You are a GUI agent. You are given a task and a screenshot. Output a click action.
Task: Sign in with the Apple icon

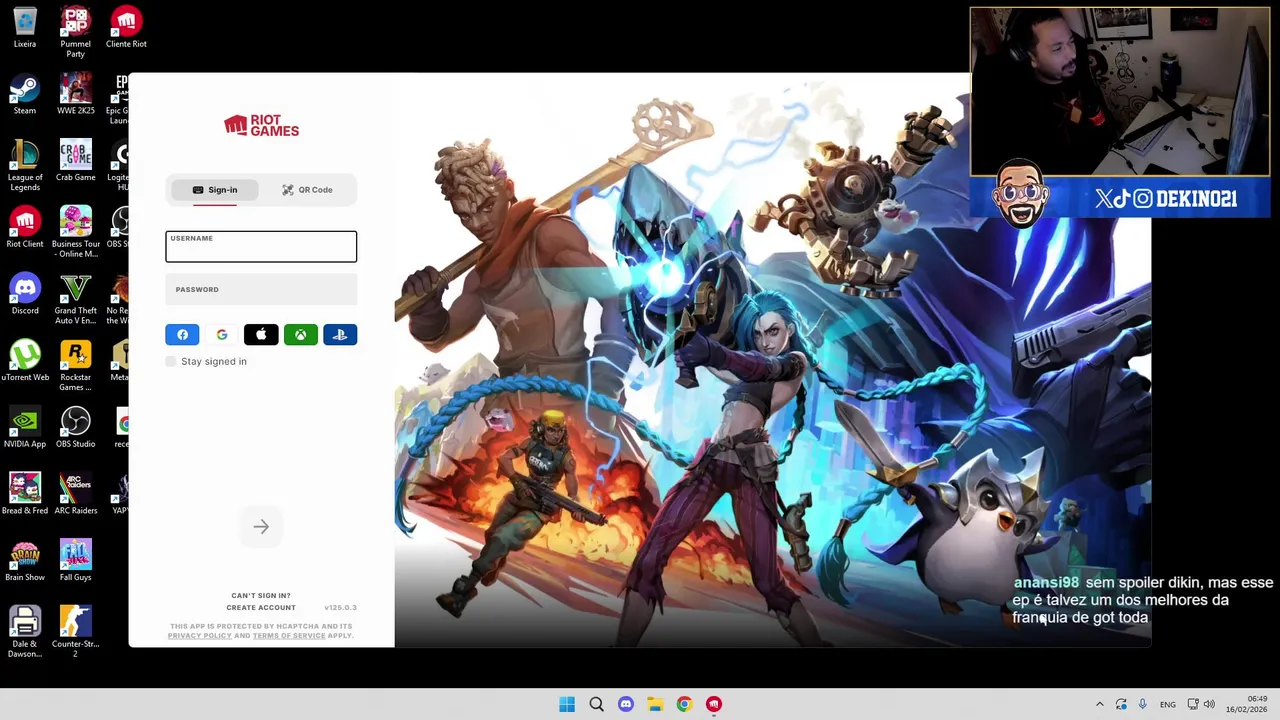[x=261, y=335]
